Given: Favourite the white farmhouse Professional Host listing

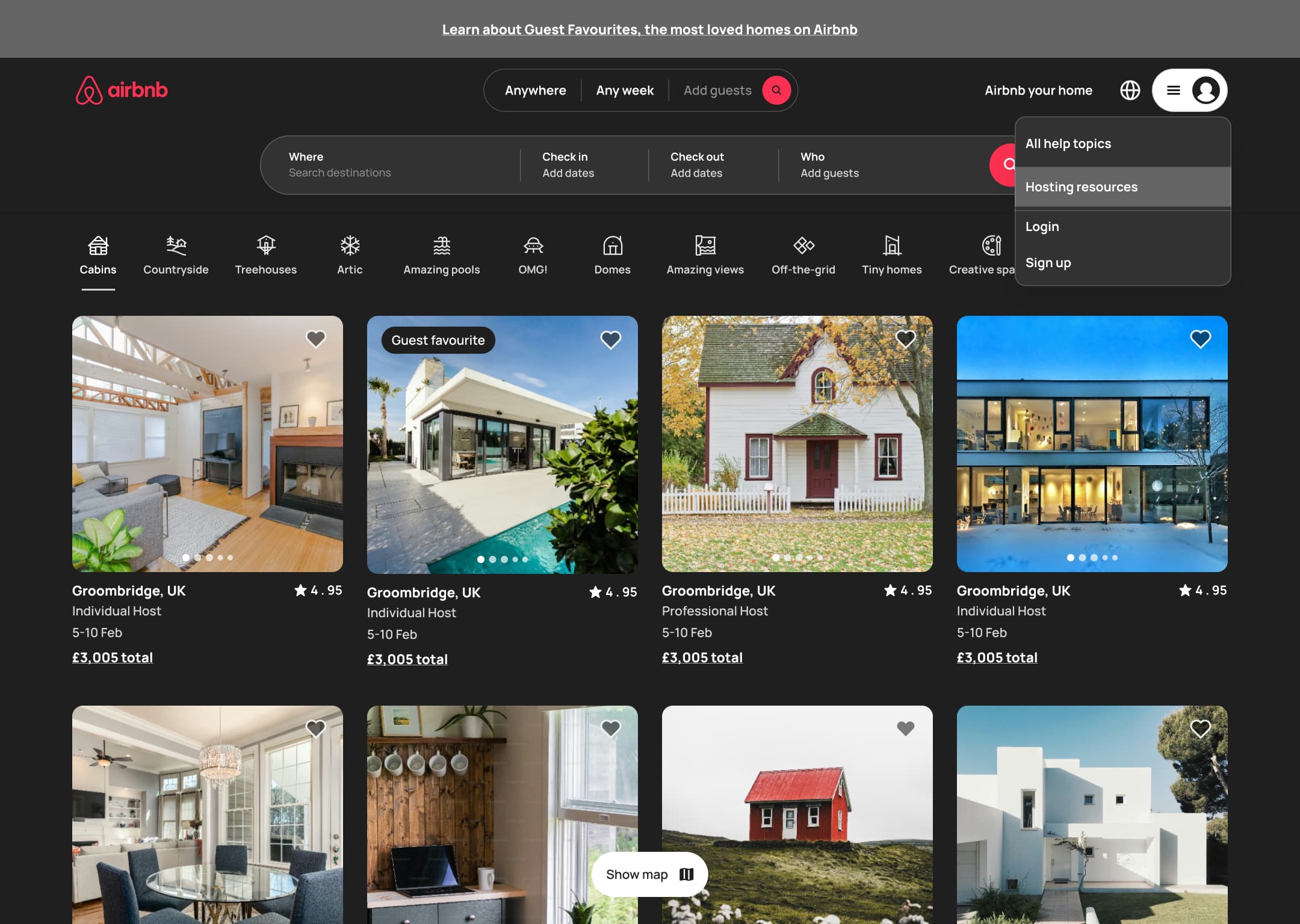Looking at the screenshot, I should (905, 339).
